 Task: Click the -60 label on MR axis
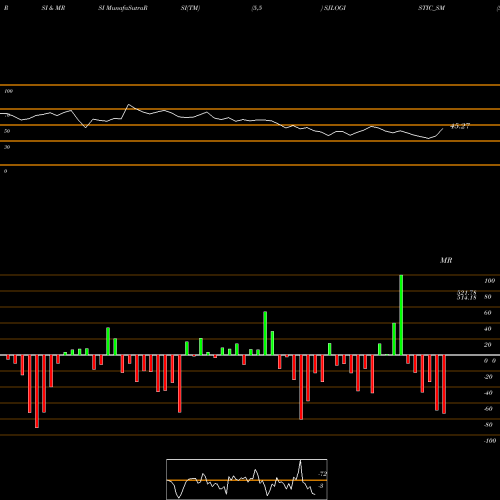(x=488, y=409)
